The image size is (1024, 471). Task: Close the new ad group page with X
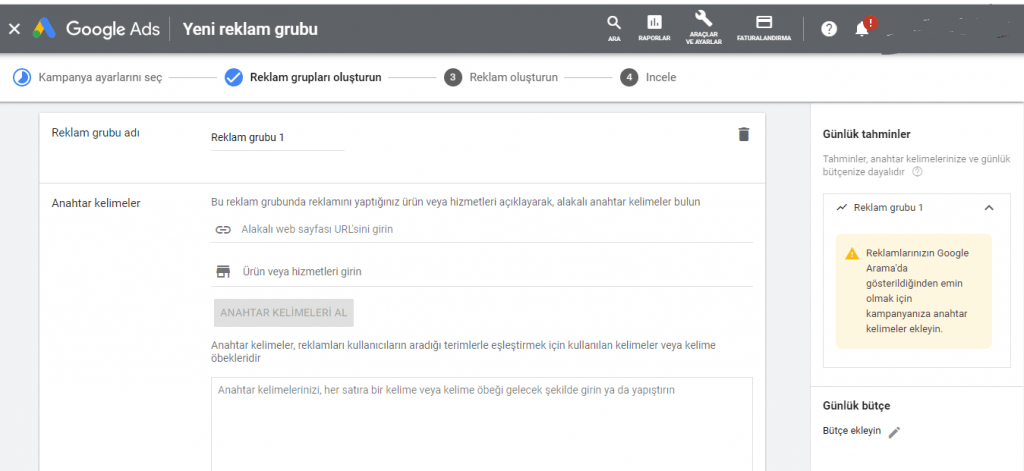14,29
